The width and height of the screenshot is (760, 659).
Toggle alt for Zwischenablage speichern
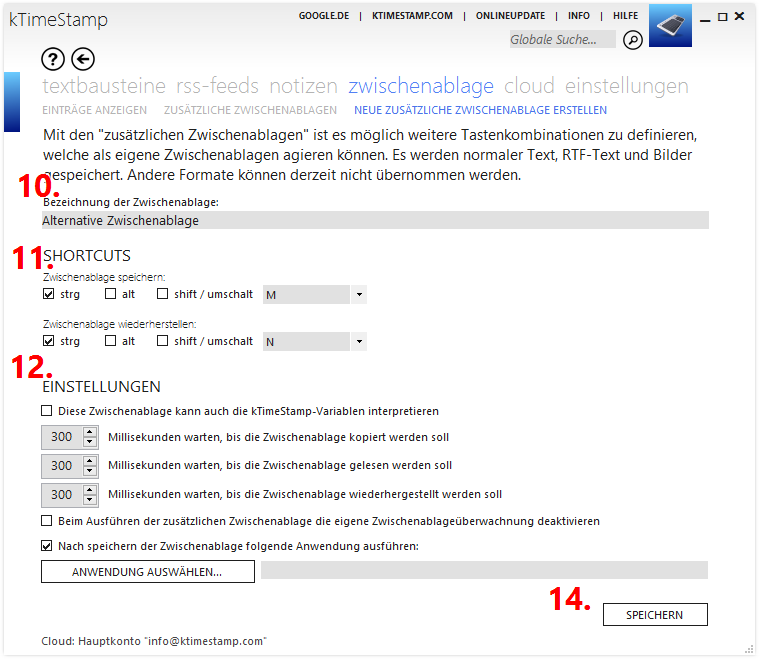click(111, 294)
